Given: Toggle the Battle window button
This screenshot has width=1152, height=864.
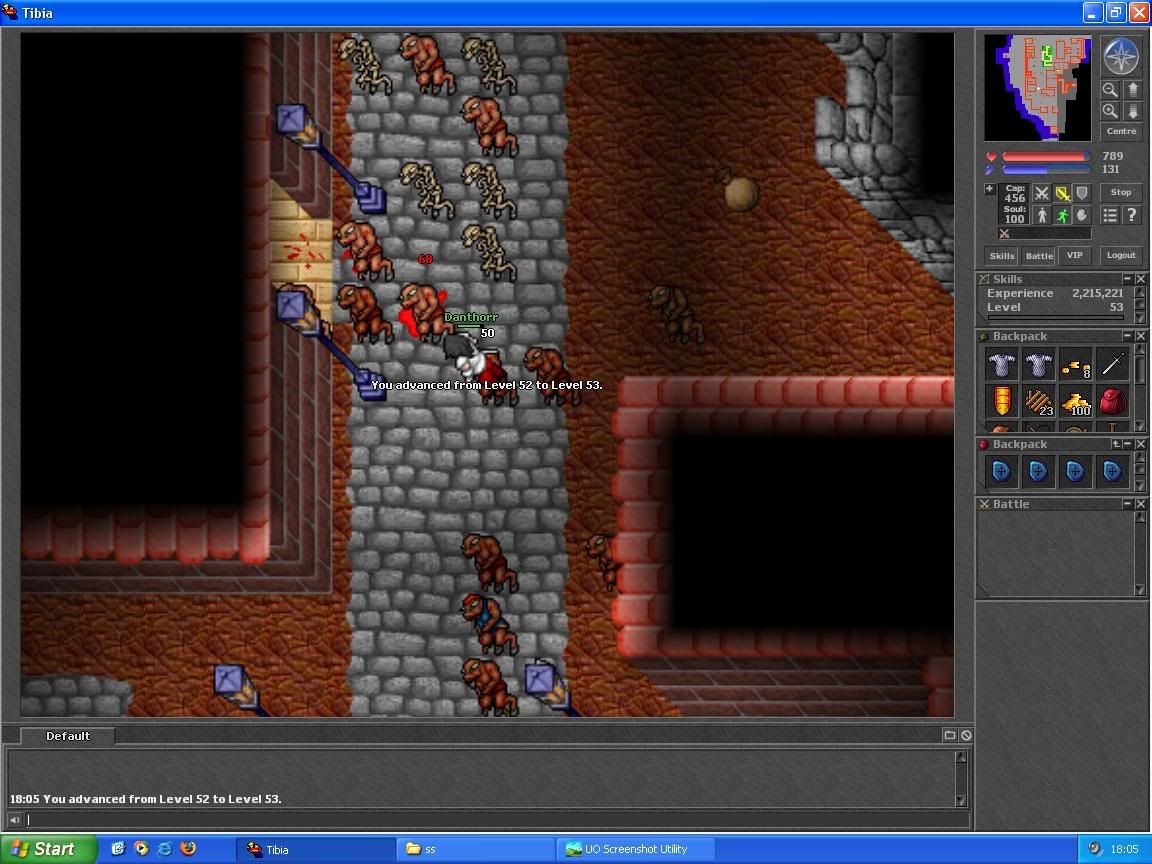Looking at the screenshot, I should (x=1039, y=256).
